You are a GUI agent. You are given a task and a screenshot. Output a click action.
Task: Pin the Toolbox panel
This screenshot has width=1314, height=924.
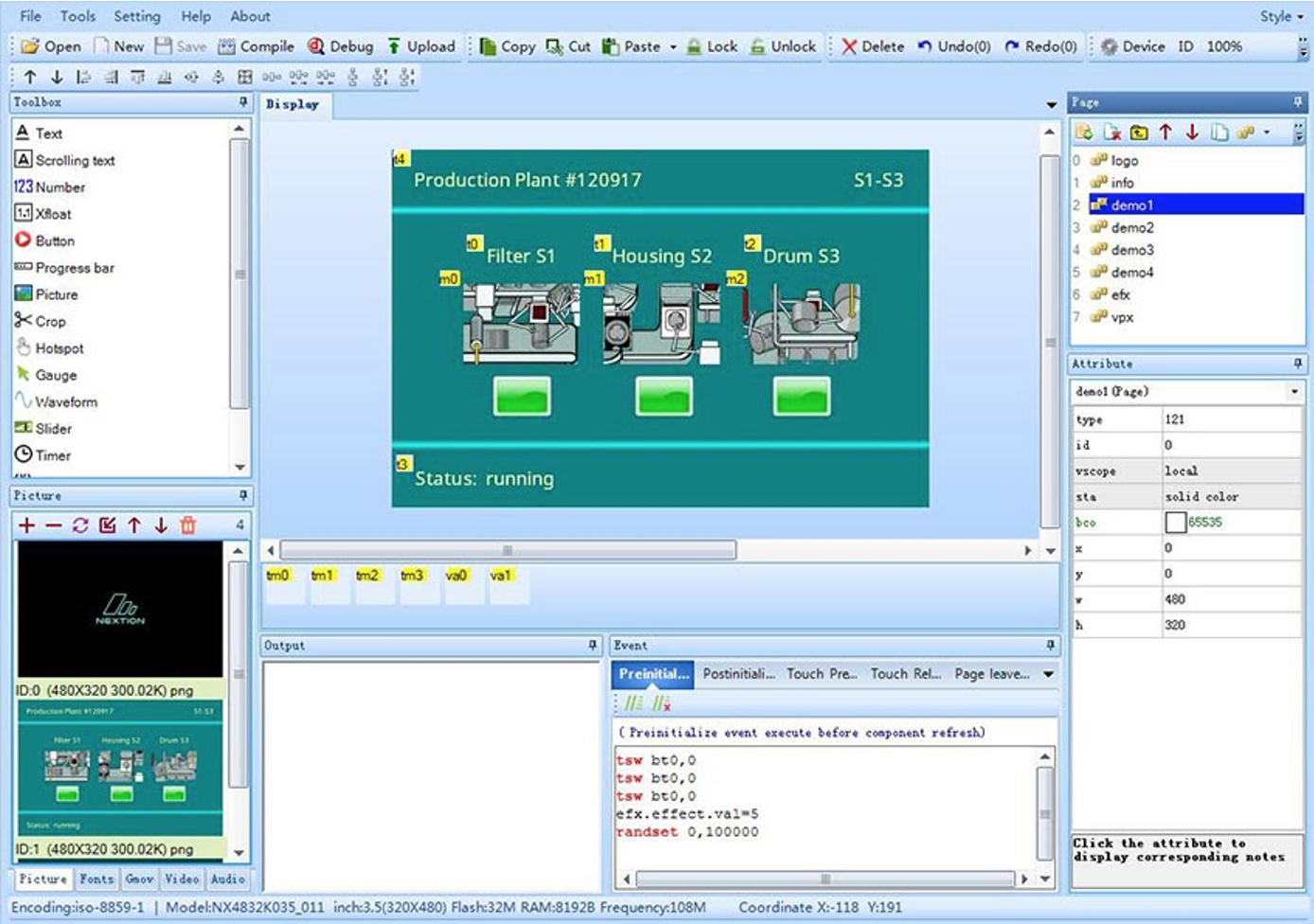243,101
